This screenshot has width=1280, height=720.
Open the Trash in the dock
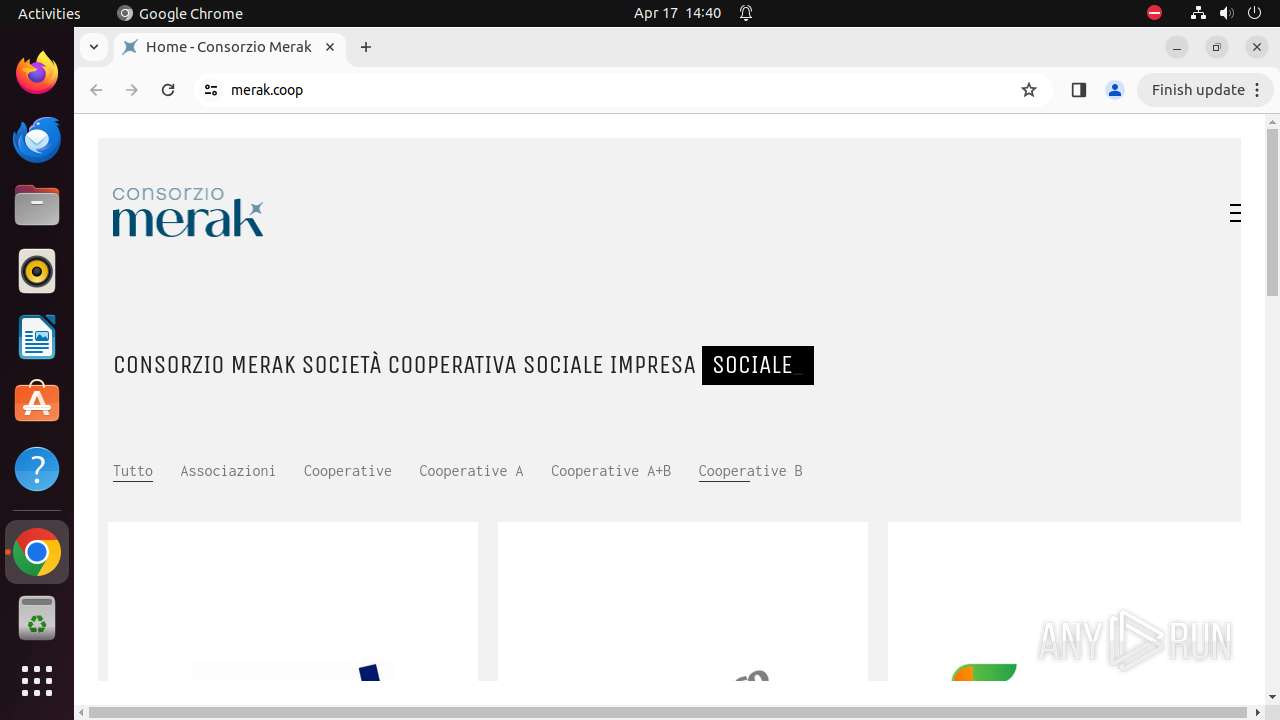click(37, 618)
